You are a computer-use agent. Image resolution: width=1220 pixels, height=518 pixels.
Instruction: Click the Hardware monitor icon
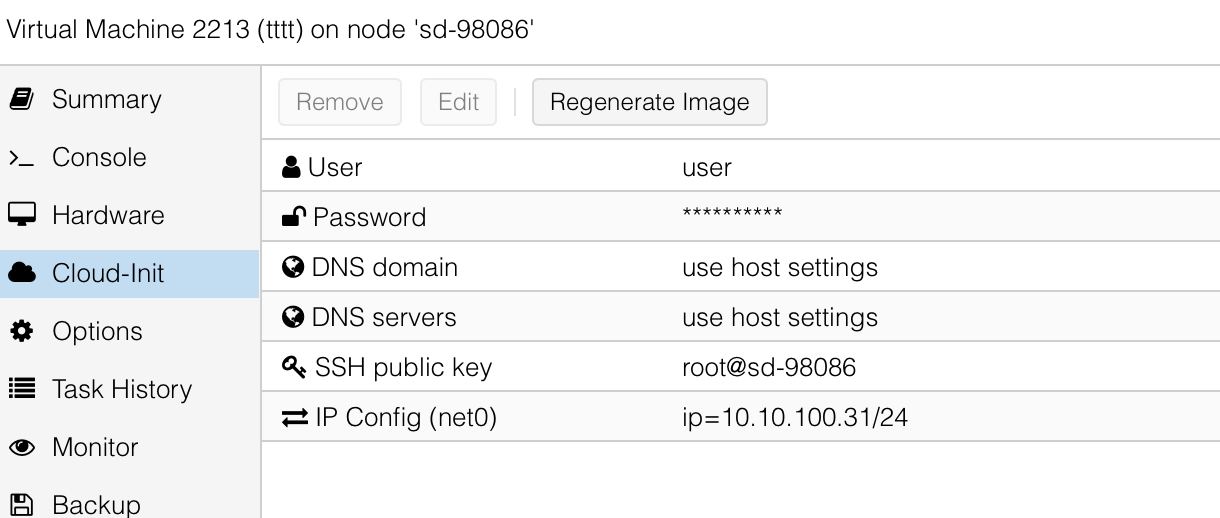[x=22, y=215]
